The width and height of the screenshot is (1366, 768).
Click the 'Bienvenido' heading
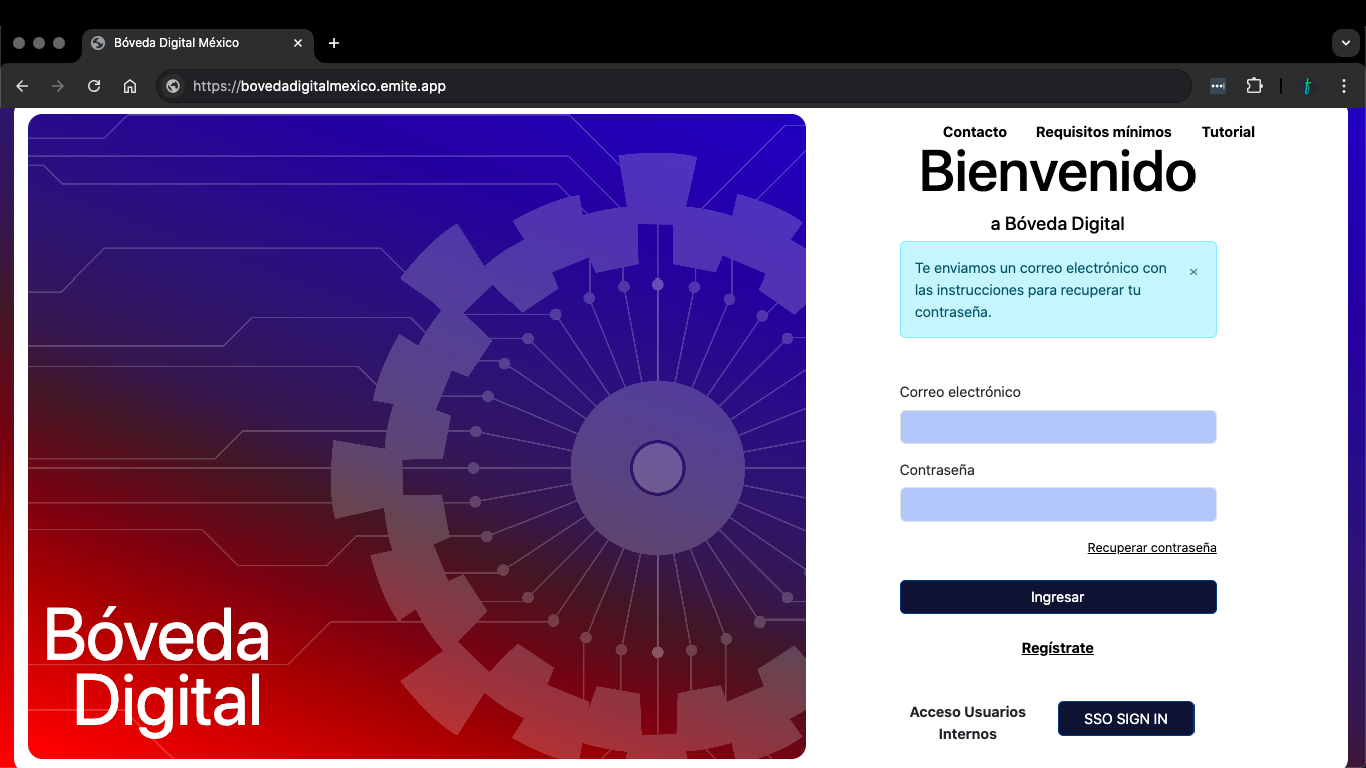pos(1058,171)
